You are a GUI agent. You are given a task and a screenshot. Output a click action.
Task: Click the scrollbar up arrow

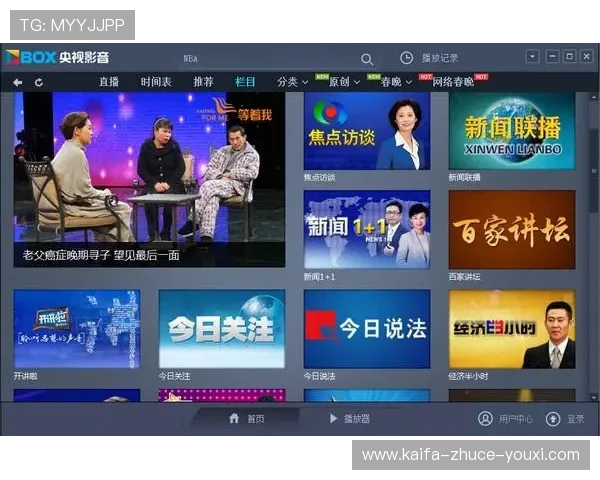(594, 97)
